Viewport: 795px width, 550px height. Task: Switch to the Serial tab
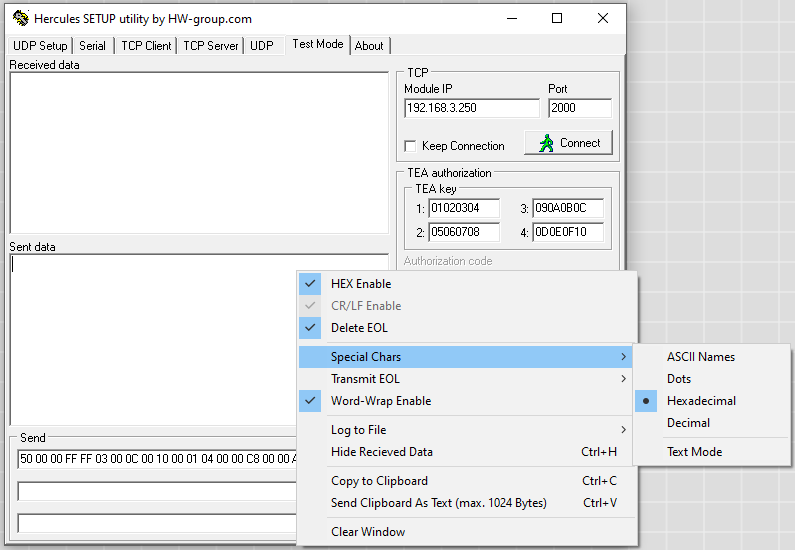point(92,46)
